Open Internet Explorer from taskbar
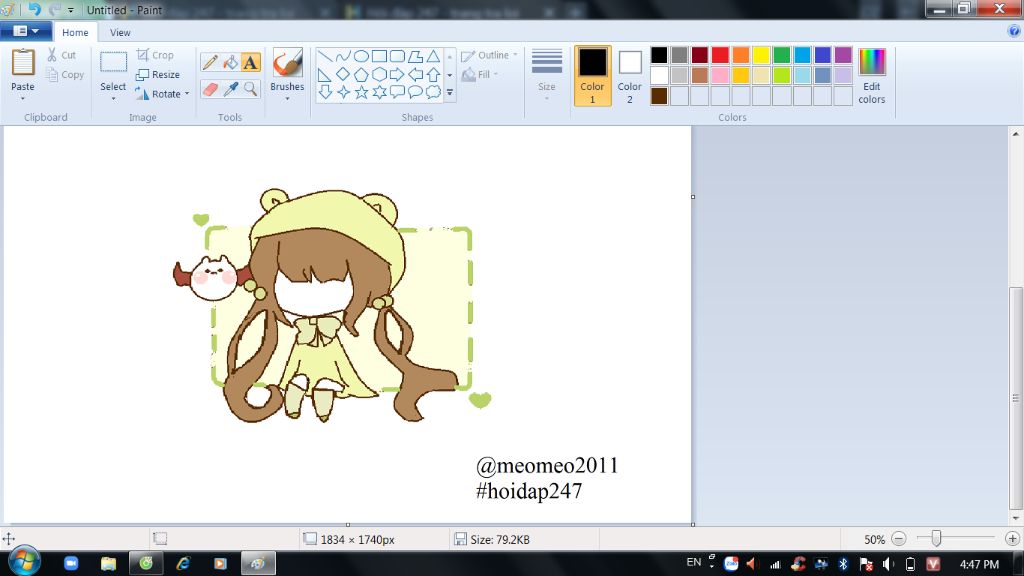 click(x=183, y=563)
